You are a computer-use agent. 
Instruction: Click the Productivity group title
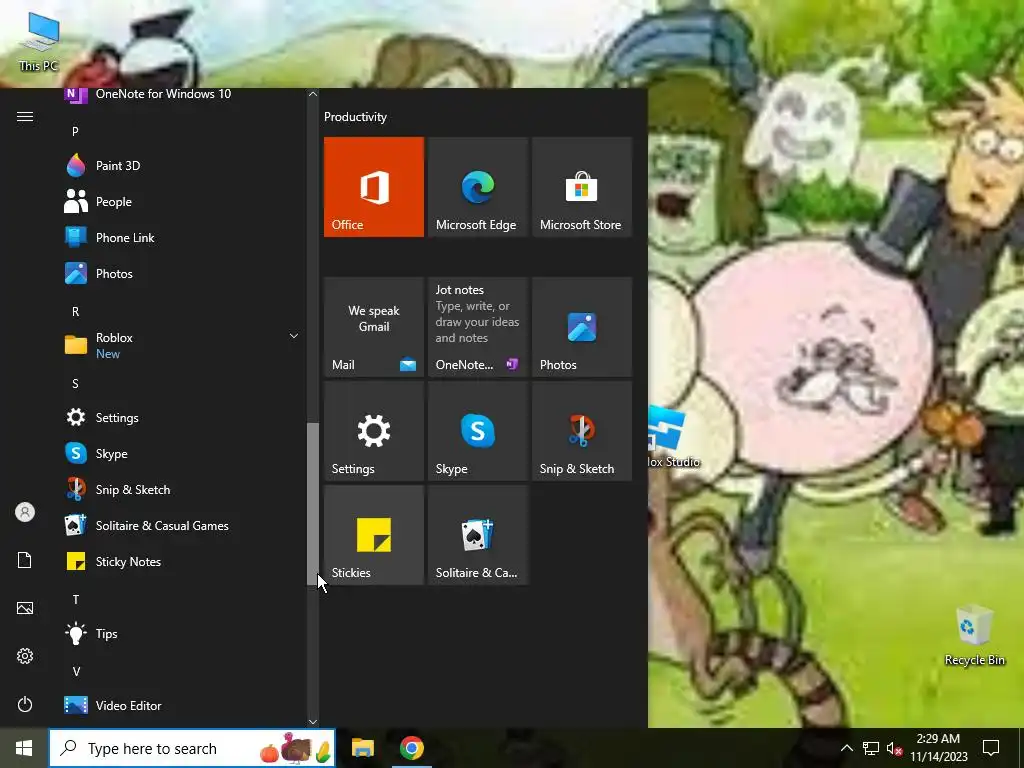(355, 117)
